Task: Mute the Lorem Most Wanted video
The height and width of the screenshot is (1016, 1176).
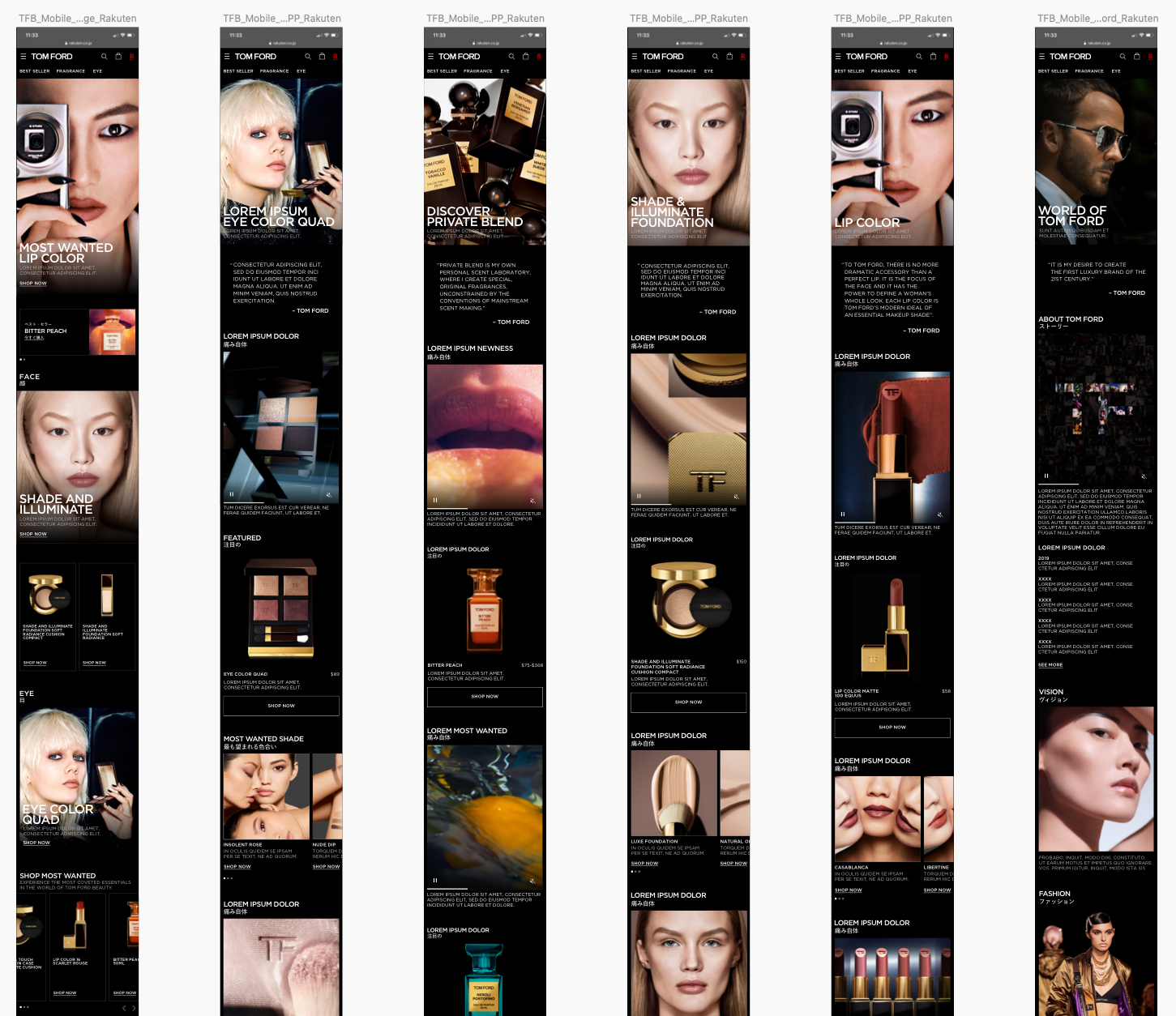Action: click(532, 880)
